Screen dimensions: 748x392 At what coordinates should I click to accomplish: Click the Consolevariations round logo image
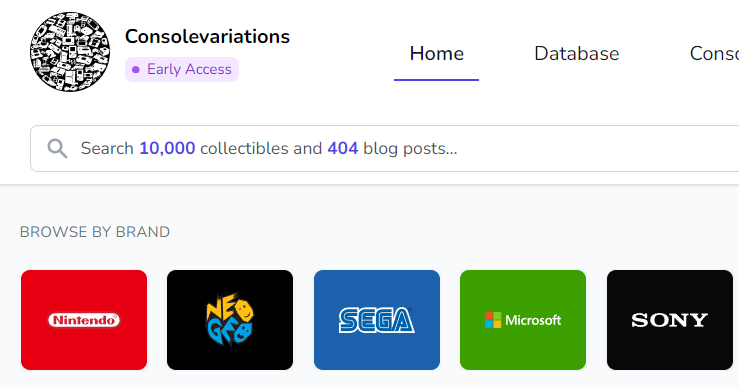click(x=70, y=52)
